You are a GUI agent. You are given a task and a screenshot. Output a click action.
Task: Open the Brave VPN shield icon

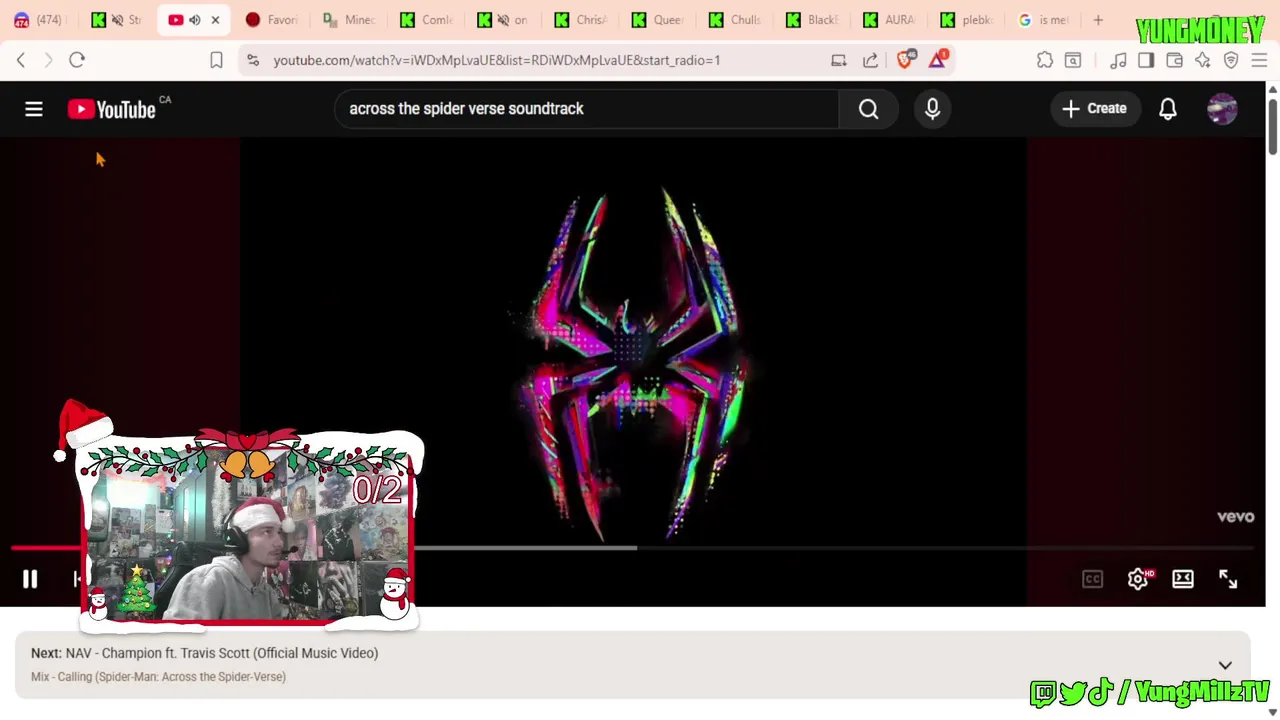(1231, 60)
